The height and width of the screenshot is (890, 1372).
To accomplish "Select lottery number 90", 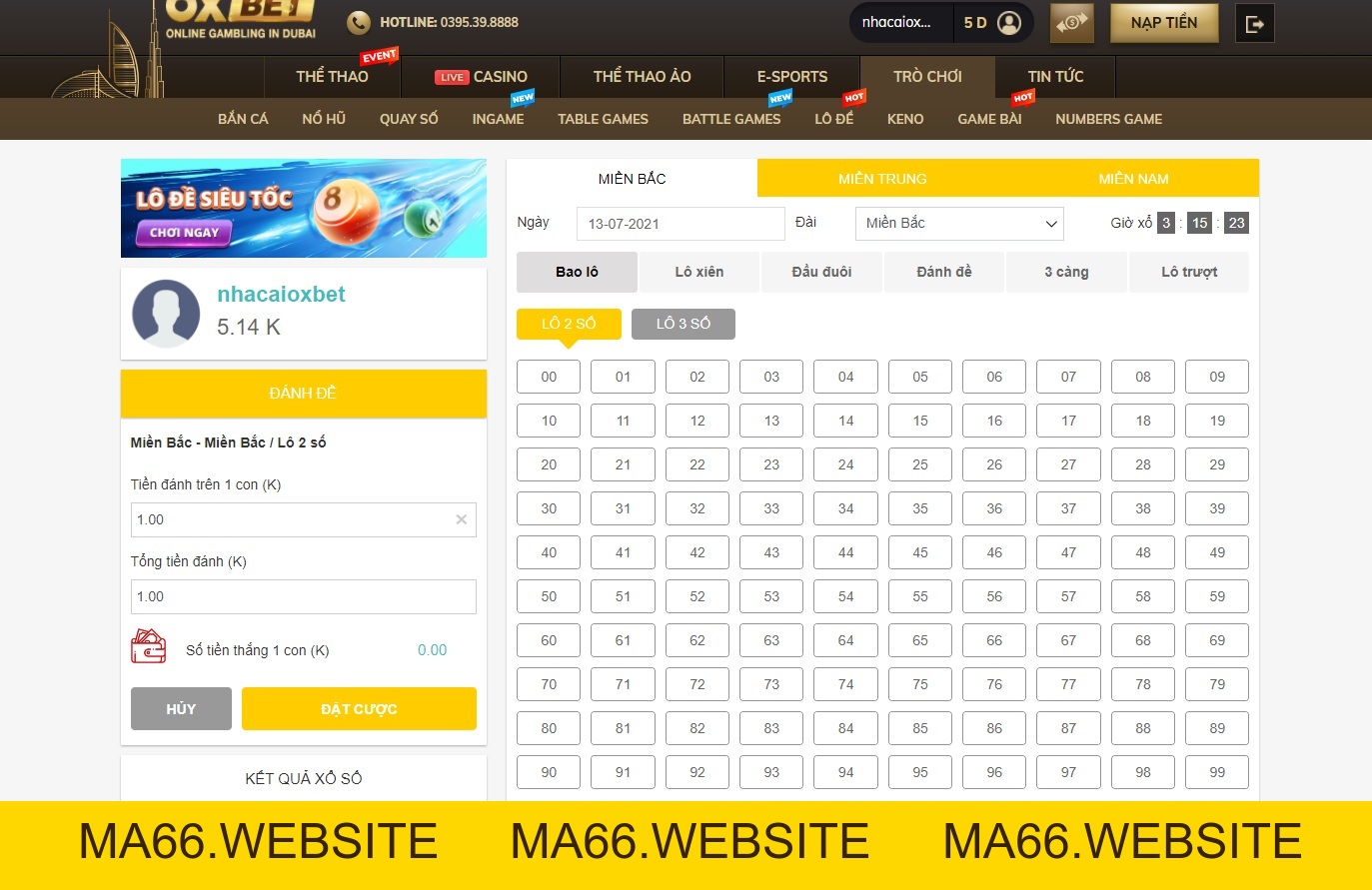I will pos(549,772).
